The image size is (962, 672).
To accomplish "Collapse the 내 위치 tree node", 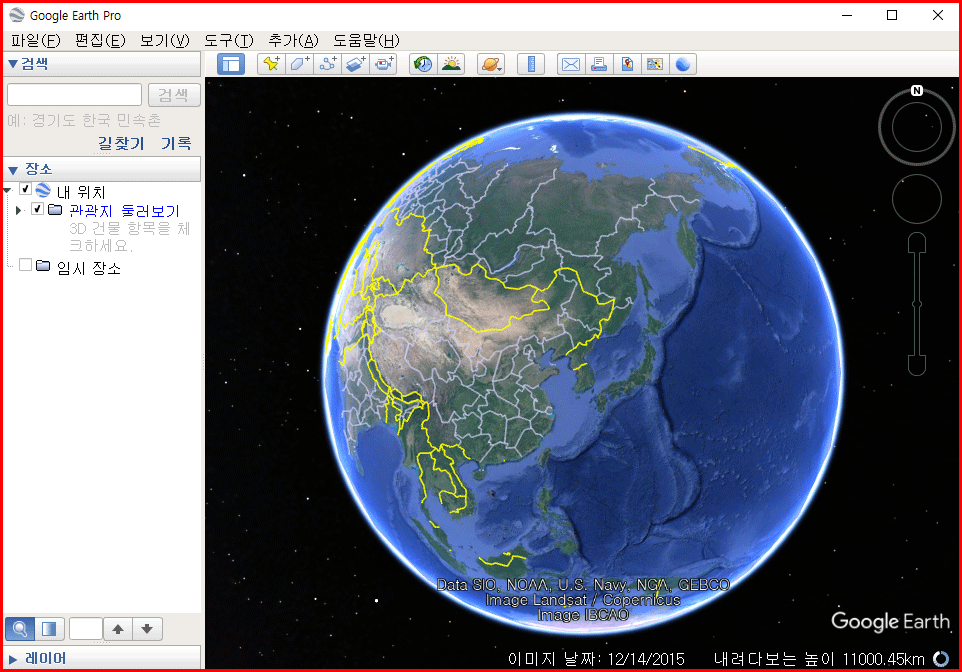I will [7, 191].
